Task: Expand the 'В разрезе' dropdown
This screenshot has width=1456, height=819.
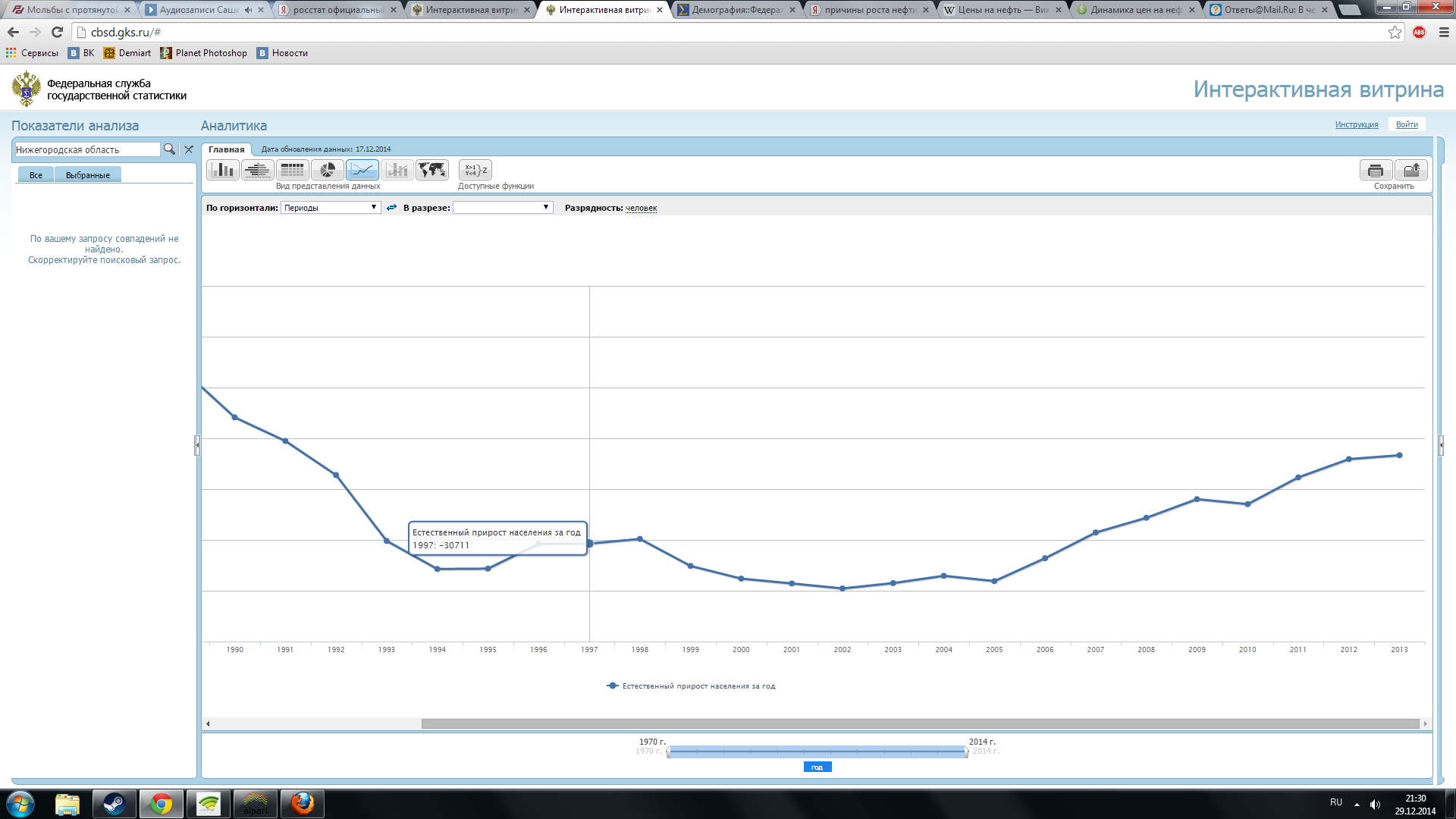Action: [503, 208]
